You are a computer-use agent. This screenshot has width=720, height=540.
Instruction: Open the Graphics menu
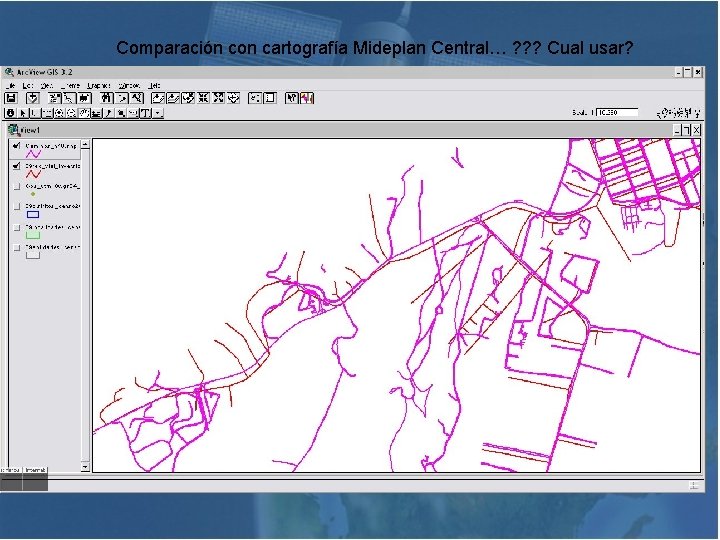99,86
